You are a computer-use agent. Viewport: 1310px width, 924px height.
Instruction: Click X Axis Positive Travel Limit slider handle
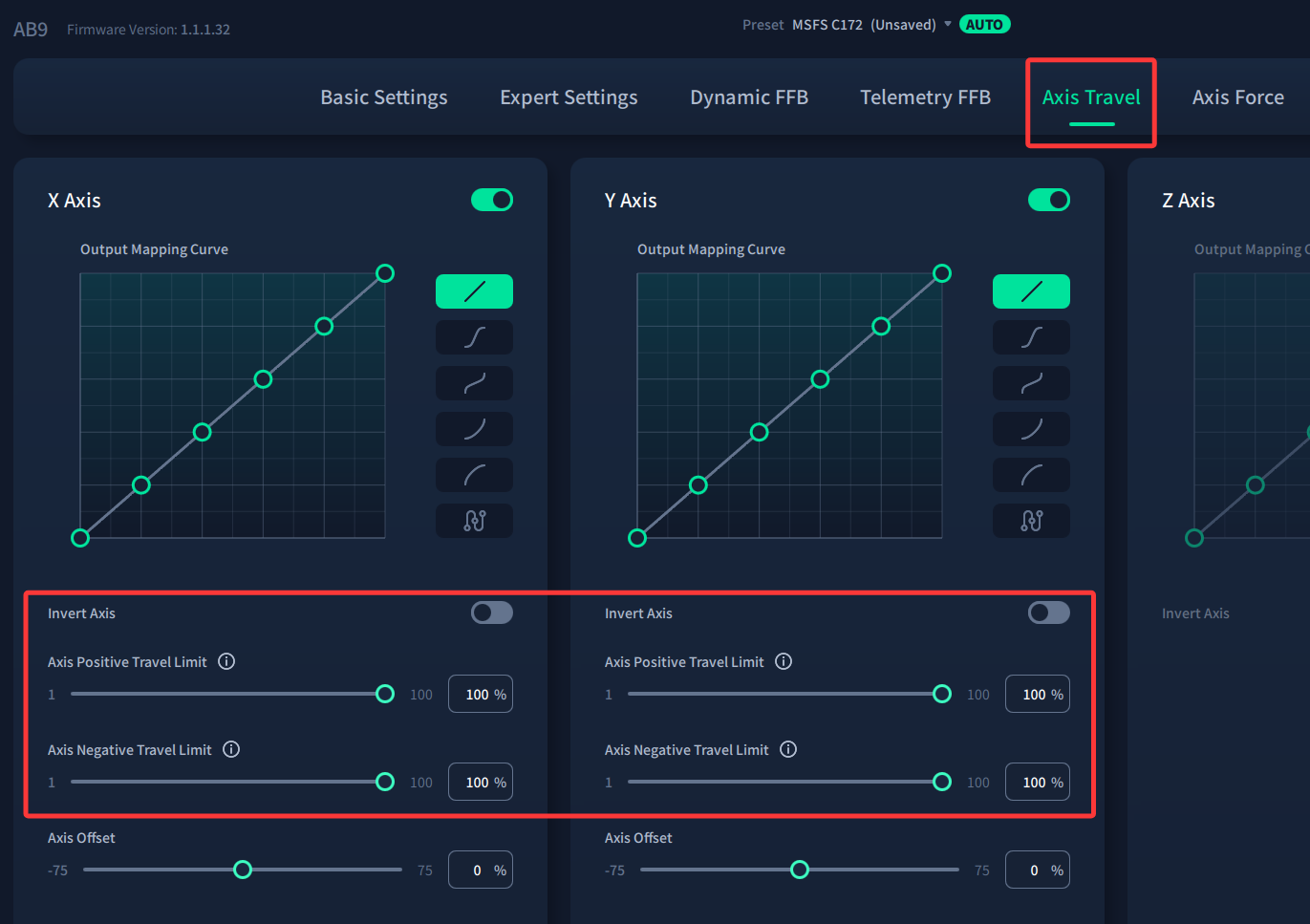tap(385, 694)
